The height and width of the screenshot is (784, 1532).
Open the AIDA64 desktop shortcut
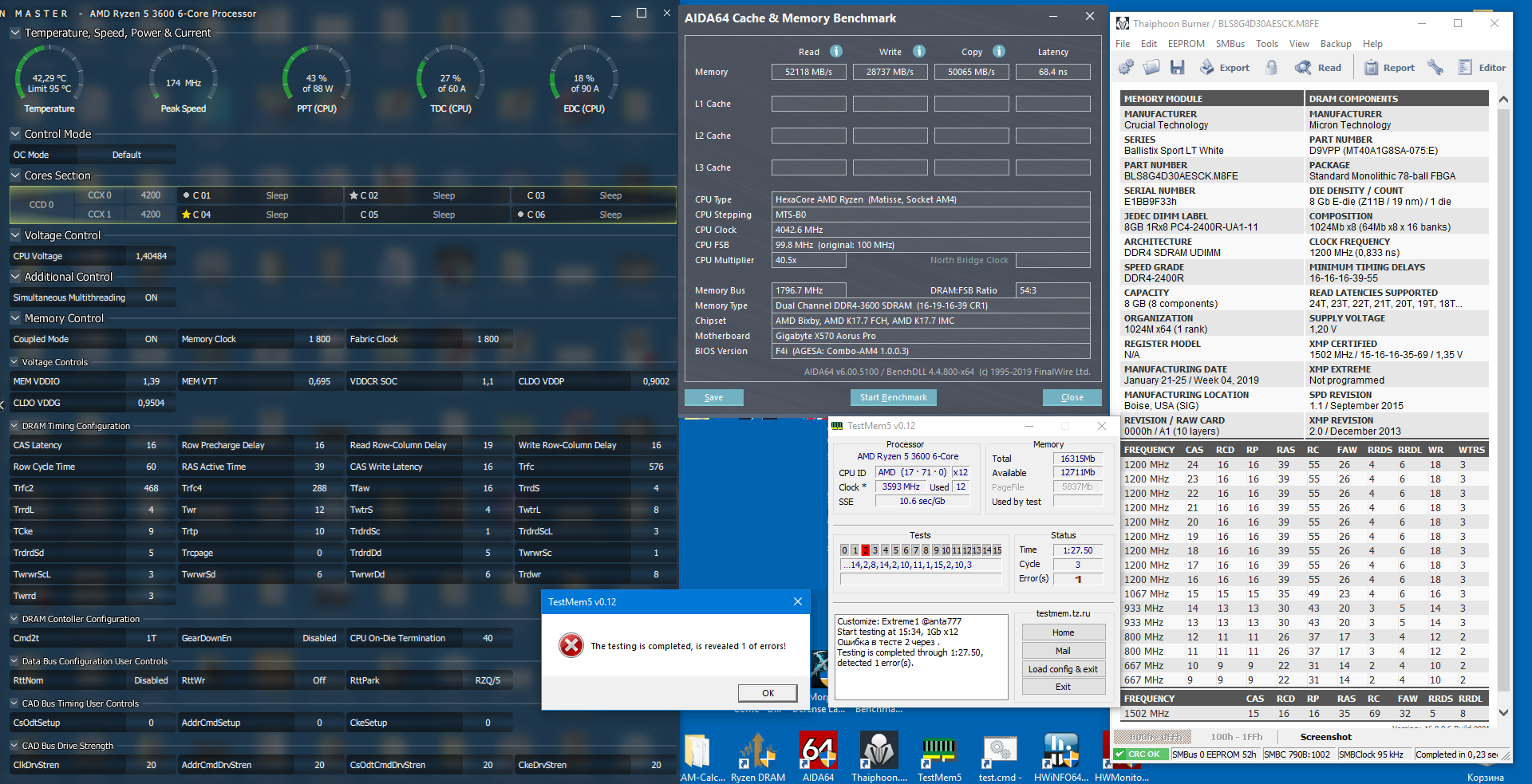(x=818, y=756)
